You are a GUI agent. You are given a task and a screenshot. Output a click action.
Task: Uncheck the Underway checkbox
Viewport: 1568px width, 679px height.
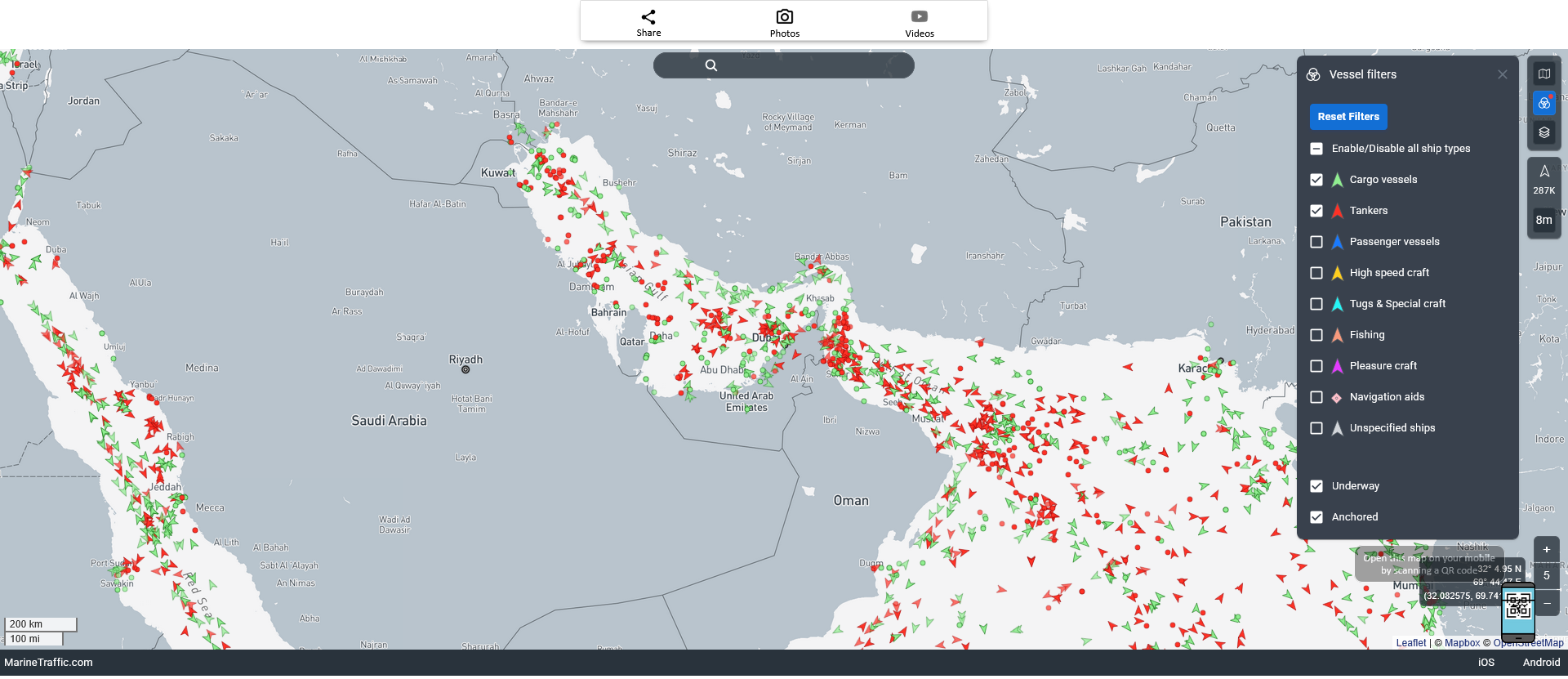click(1316, 486)
